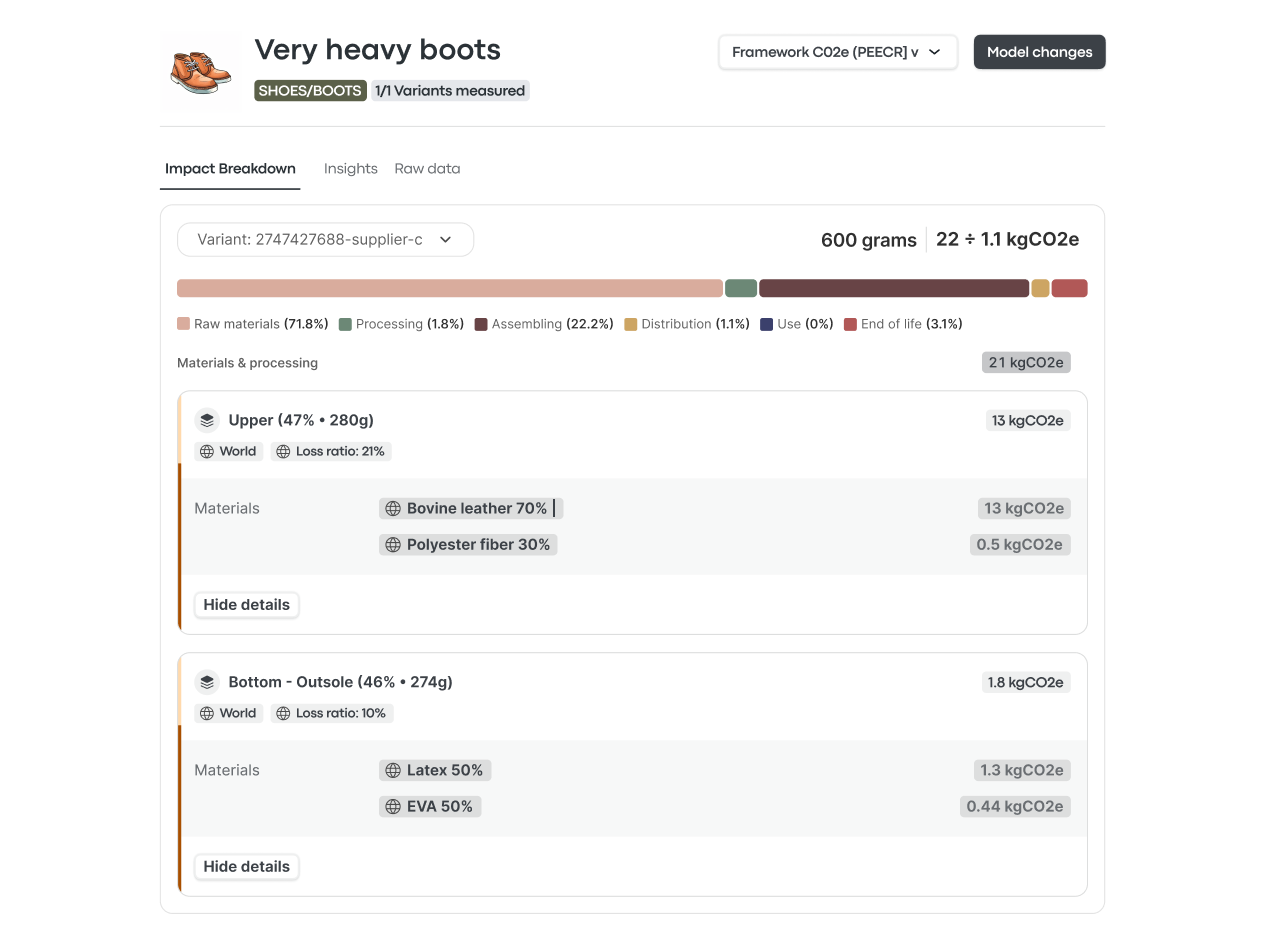
Task: Open the Framework C02e (PEECR) dropdown
Action: coord(837,51)
